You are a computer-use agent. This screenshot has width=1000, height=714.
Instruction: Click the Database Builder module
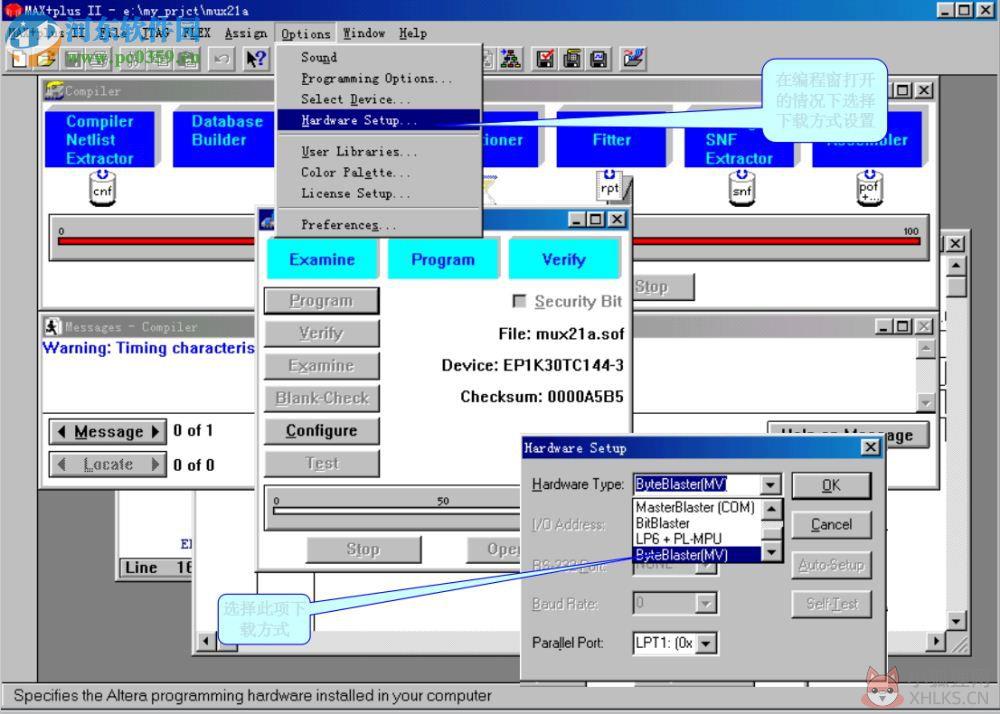point(223,140)
